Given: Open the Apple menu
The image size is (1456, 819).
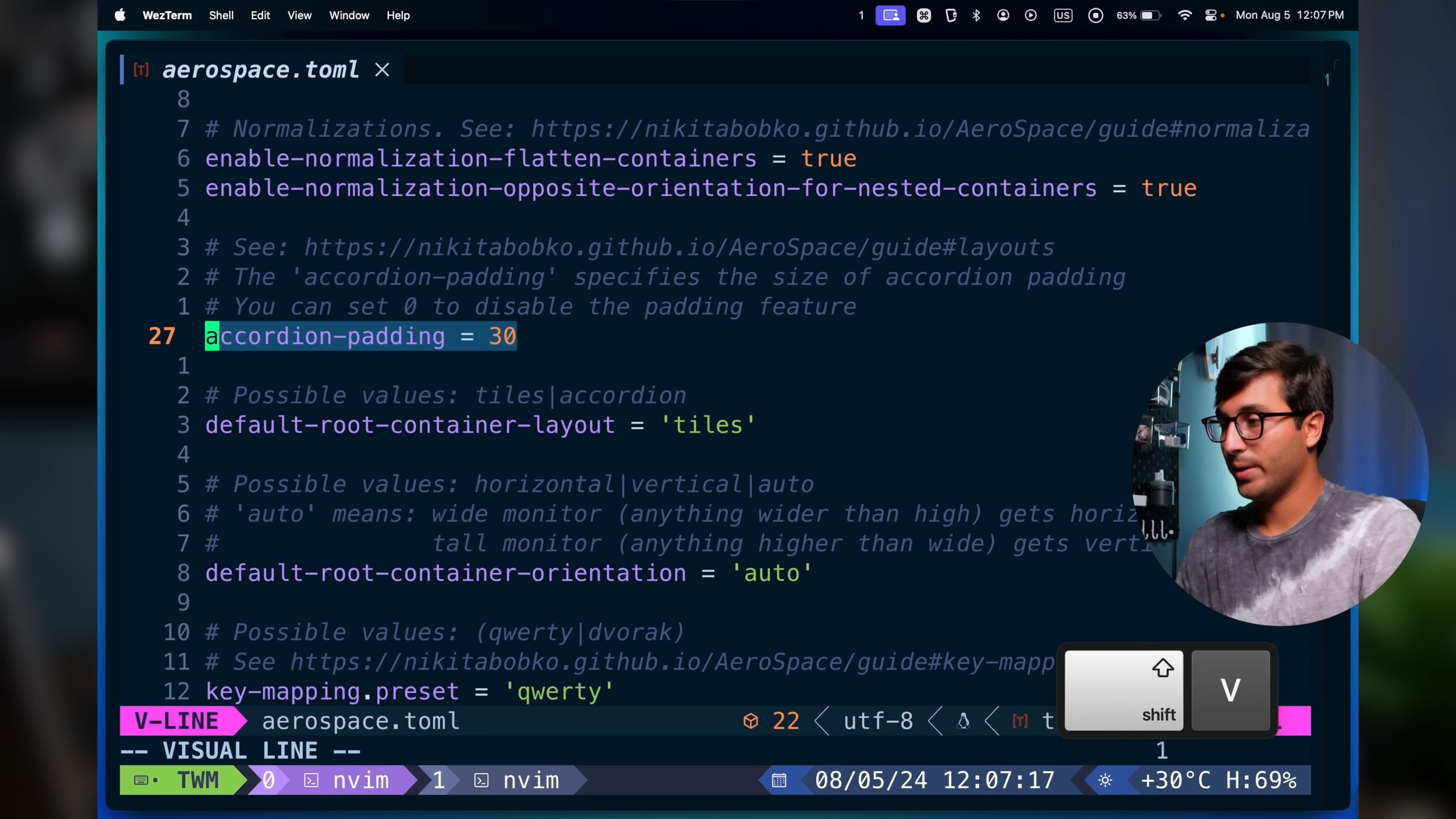Looking at the screenshot, I should tap(120, 15).
